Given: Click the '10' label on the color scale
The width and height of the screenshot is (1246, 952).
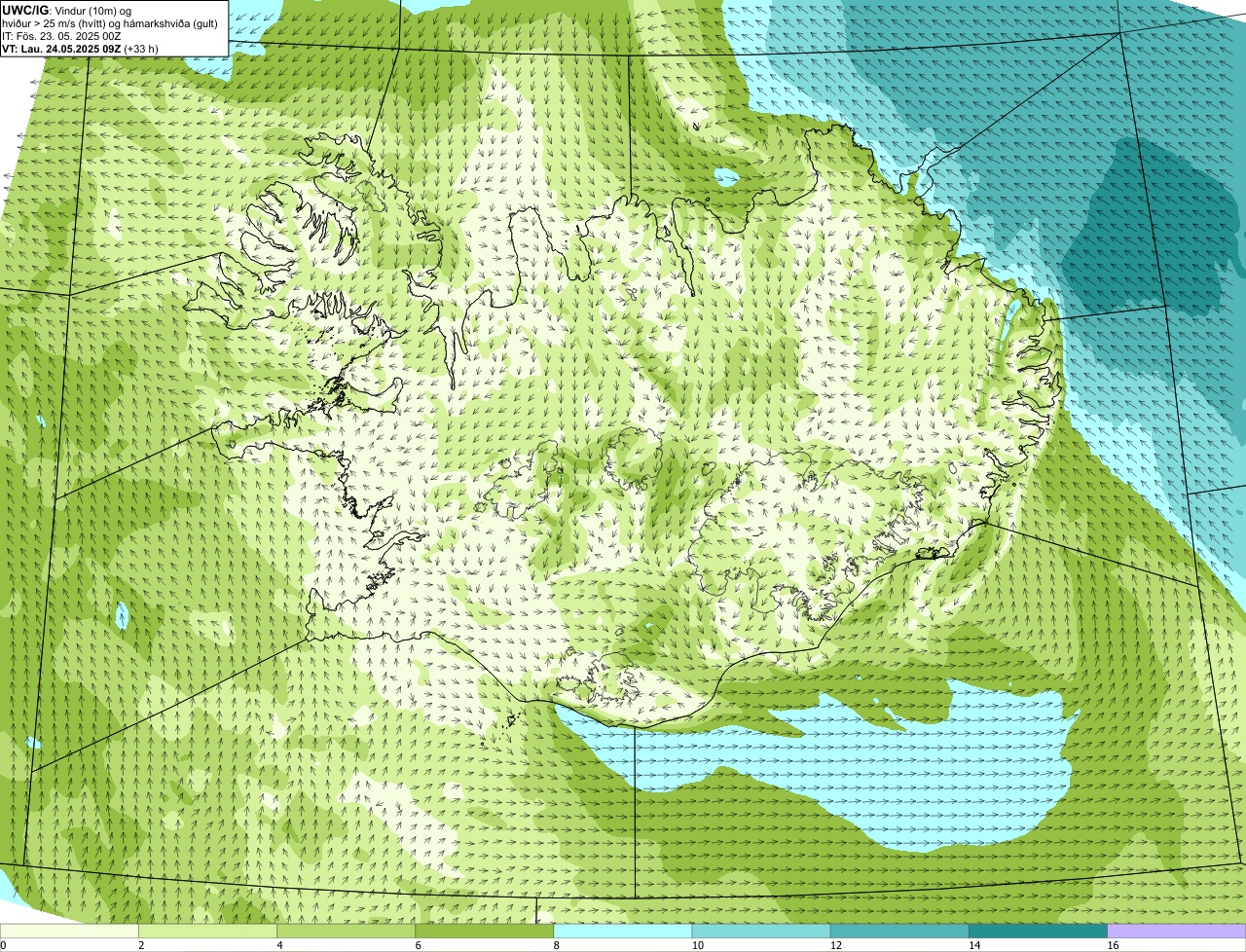Looking at the screenshot, I should [x=697, y=945].
